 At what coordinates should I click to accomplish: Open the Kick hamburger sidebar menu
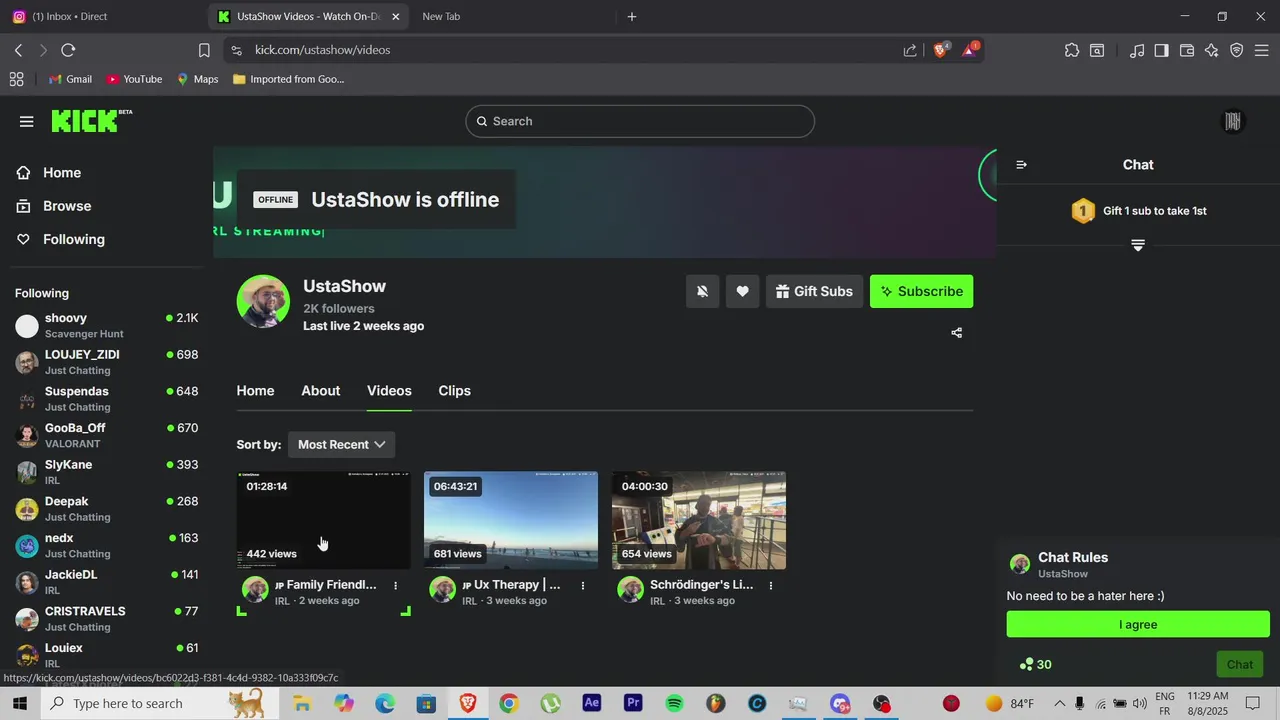(27, 121)
